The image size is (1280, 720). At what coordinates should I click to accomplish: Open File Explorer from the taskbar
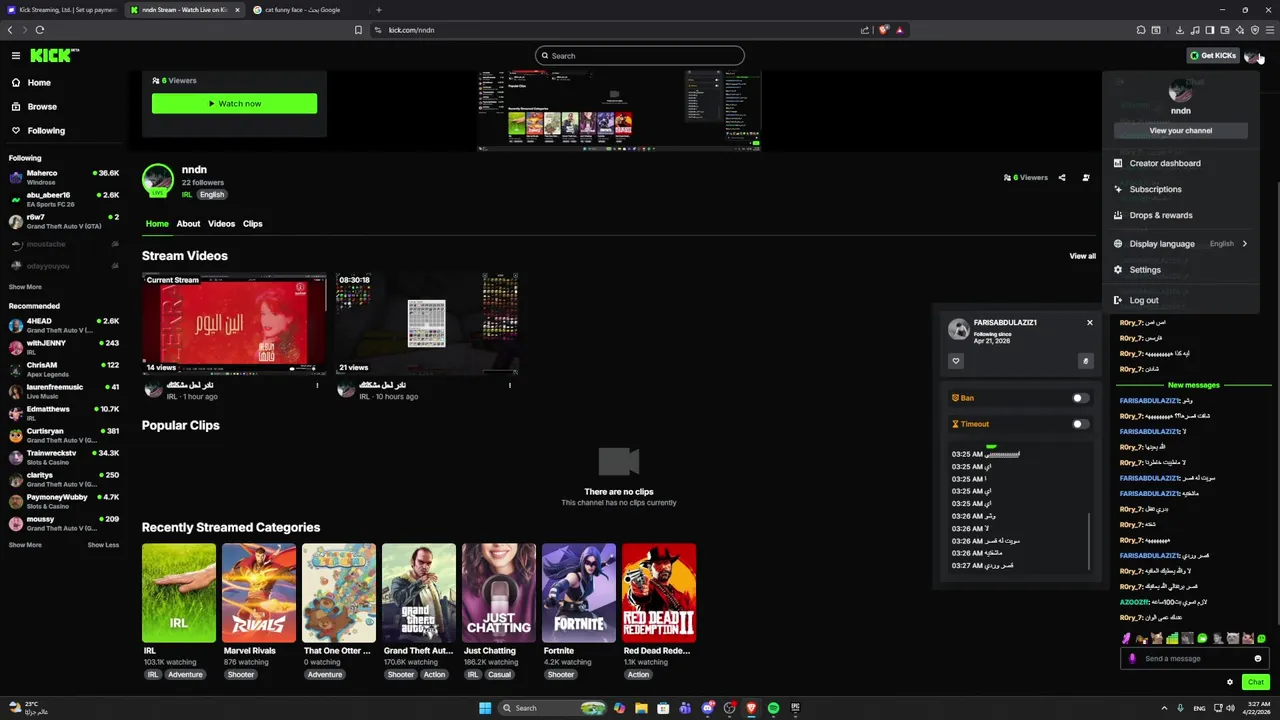click(x=641, y=708)
